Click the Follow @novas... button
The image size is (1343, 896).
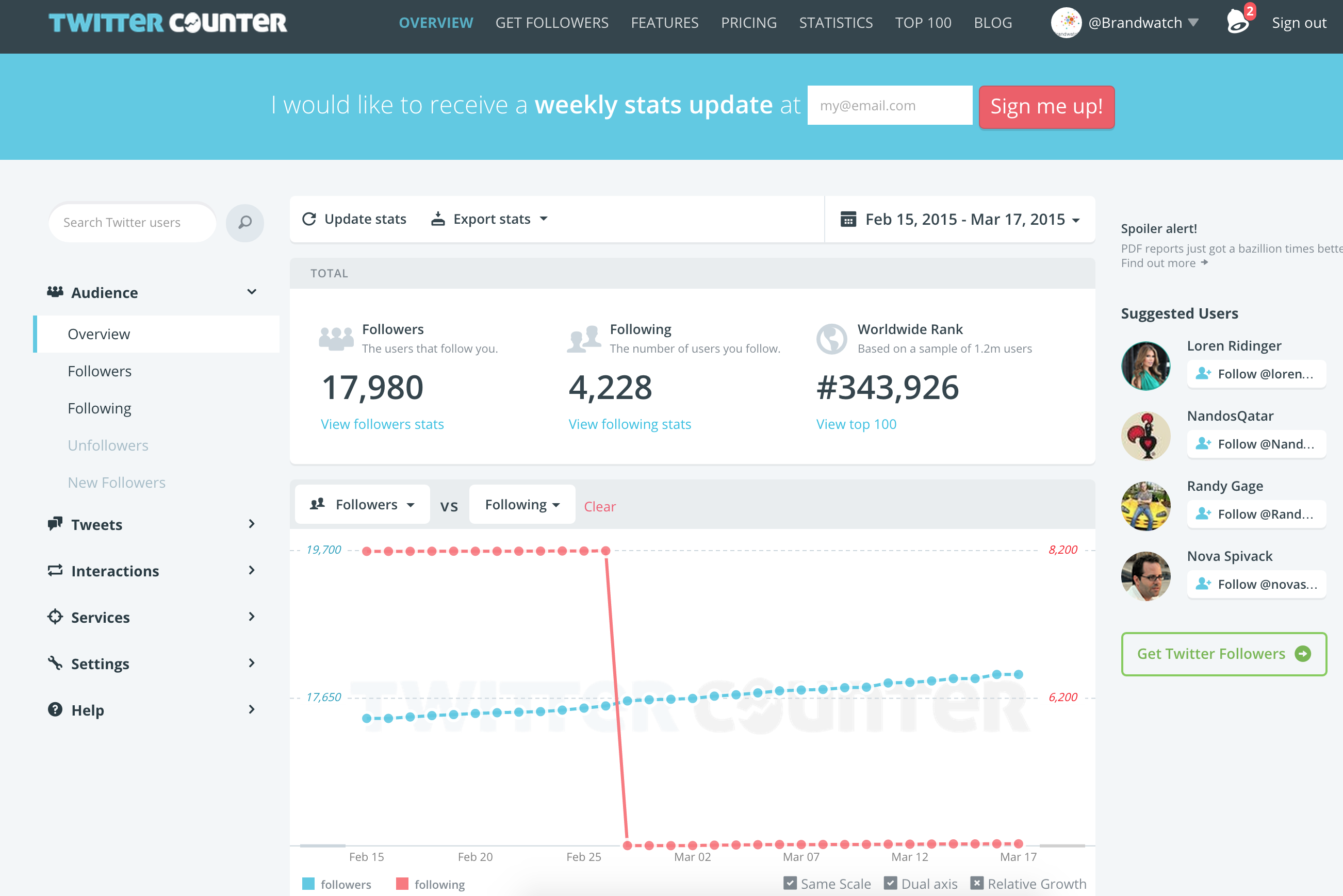tap(1256, 584)
